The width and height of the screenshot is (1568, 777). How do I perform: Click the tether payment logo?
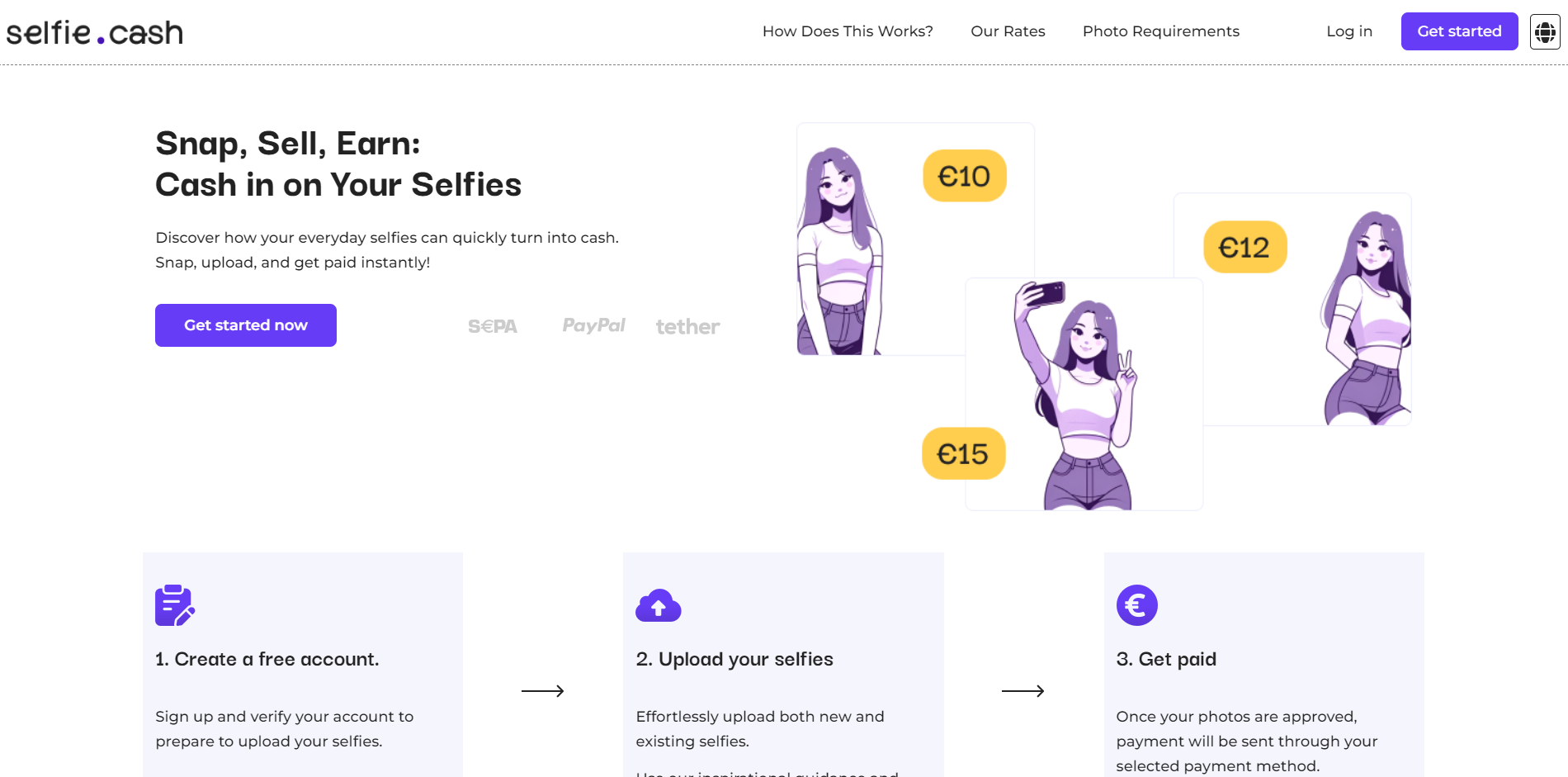click(687, 327)
